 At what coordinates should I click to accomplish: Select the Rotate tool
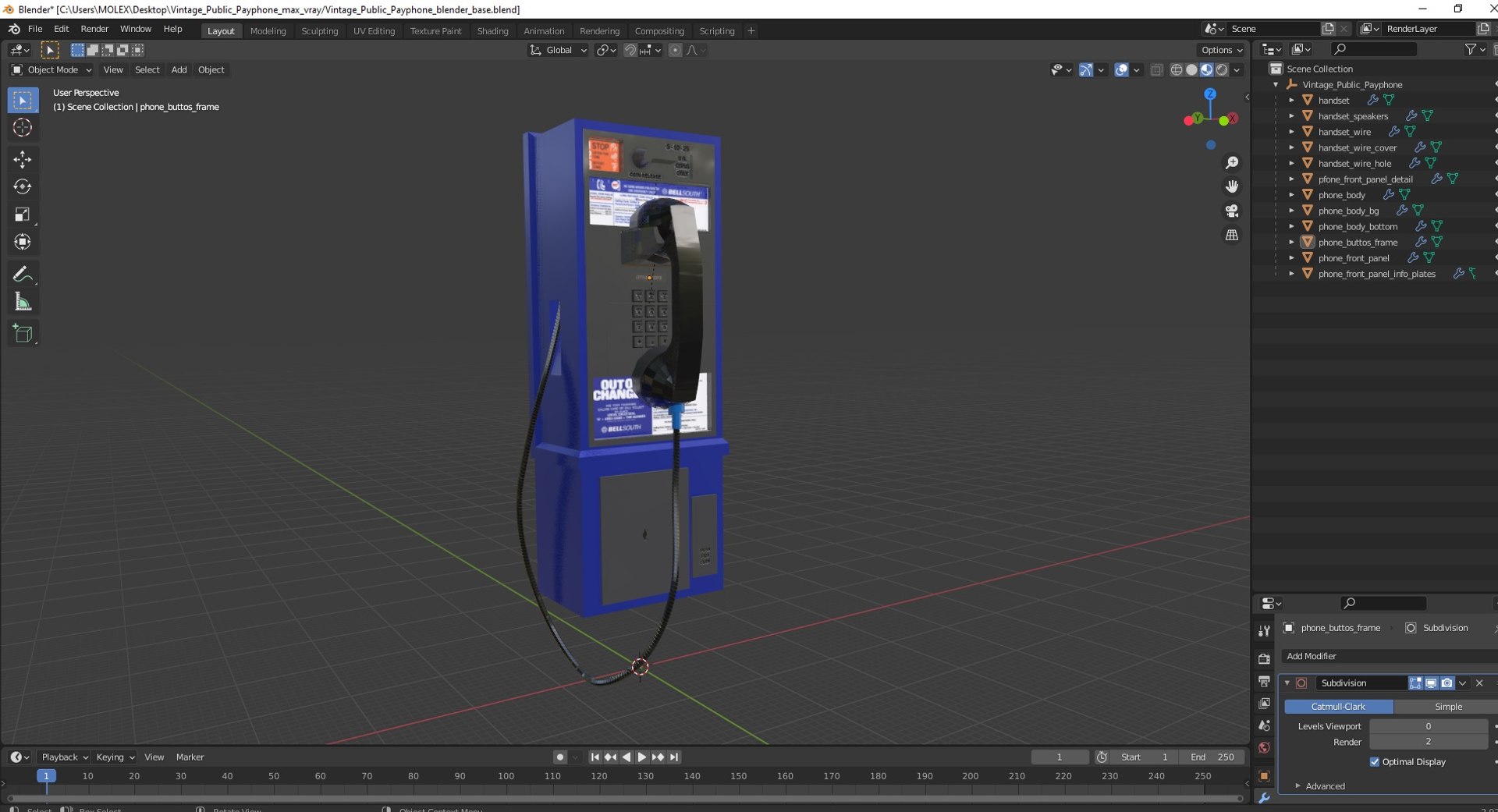(23, 186)
